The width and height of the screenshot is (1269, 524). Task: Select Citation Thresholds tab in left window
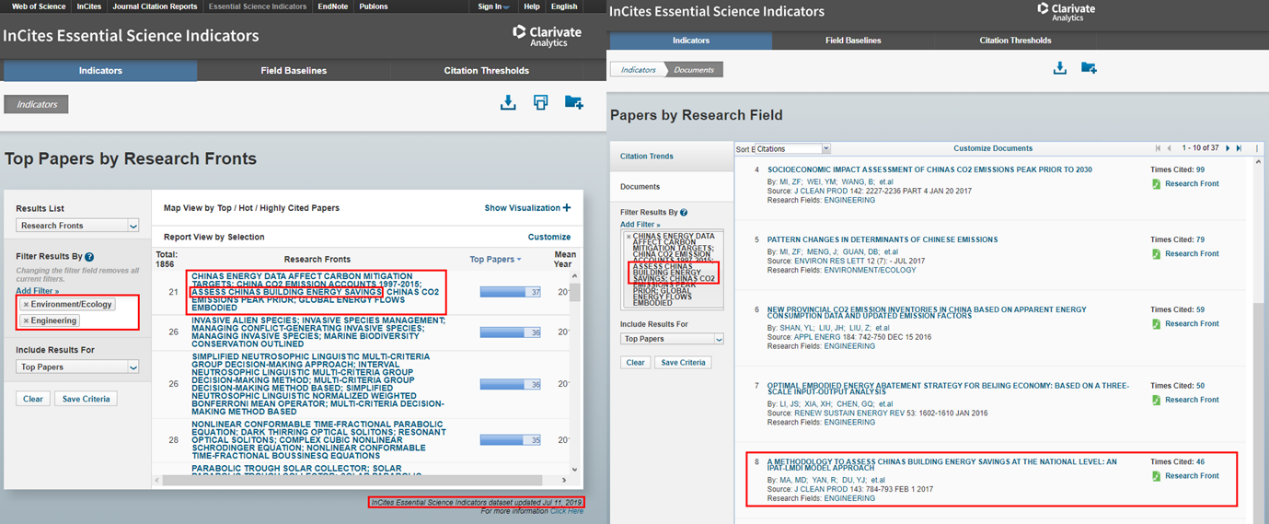(x=486, y=71)
